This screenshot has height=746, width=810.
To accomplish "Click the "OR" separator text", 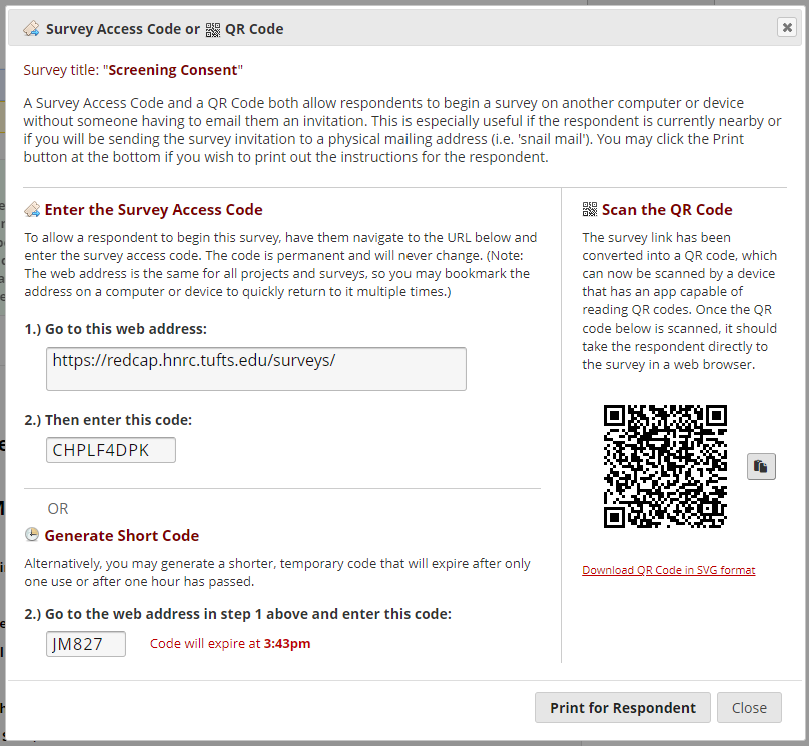I will (58, 509).
